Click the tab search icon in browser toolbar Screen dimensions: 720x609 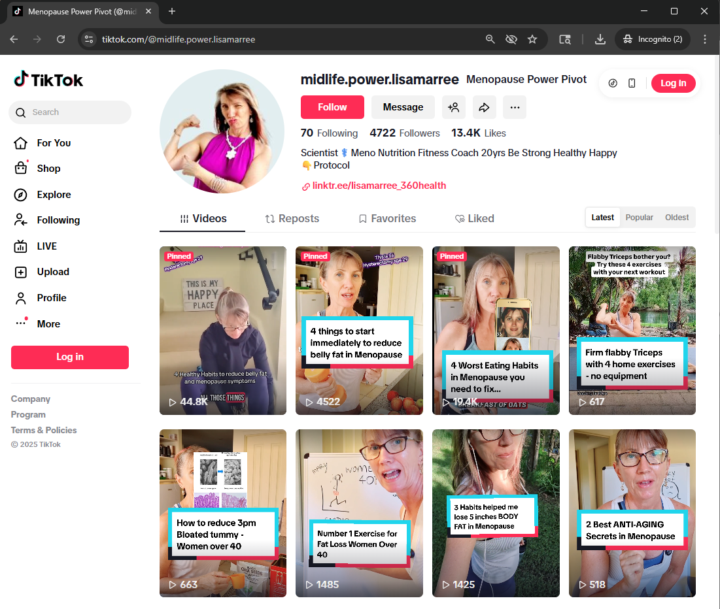(x=565, y=39)
